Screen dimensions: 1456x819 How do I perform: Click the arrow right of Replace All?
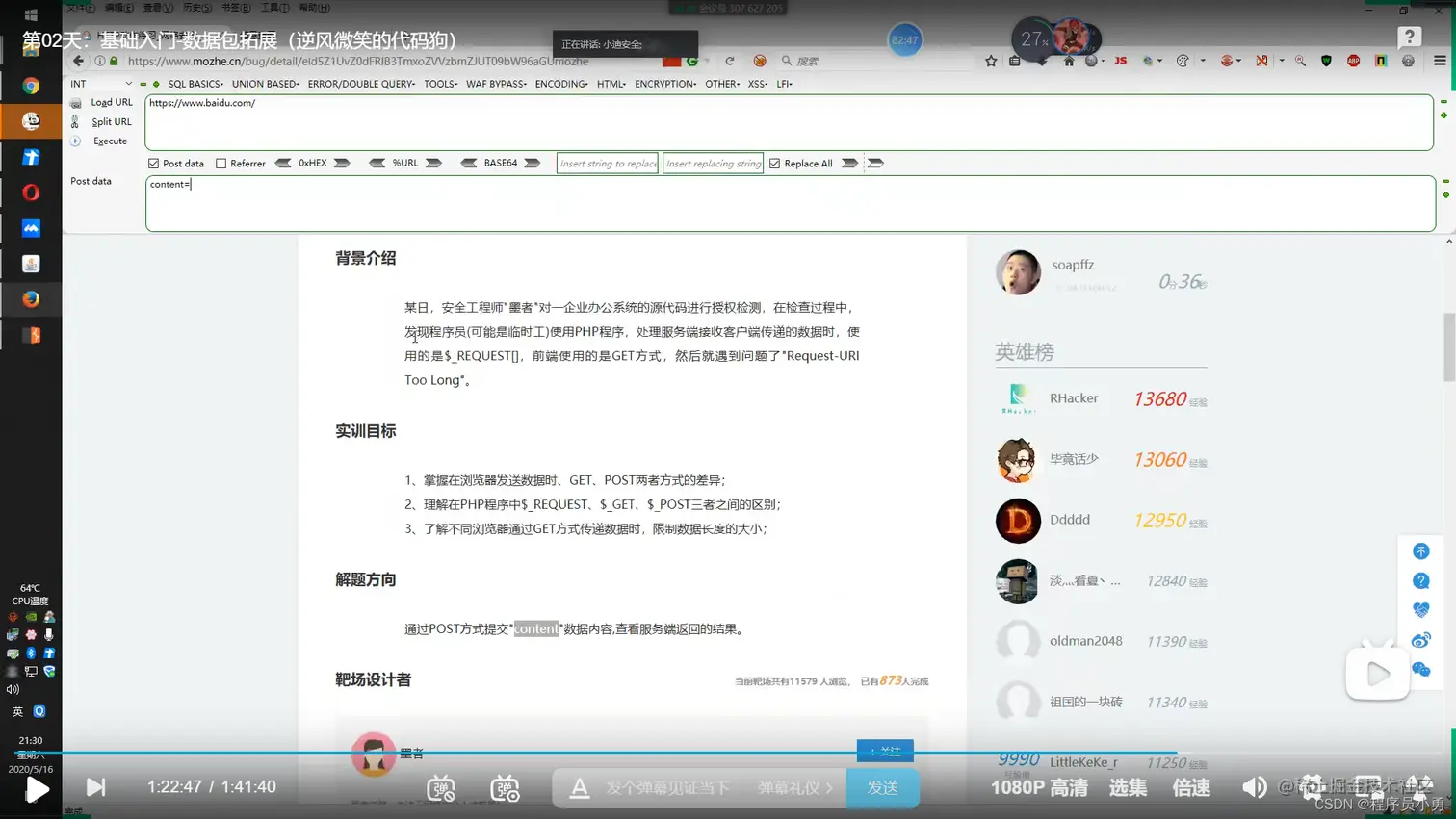coord(849,164)
